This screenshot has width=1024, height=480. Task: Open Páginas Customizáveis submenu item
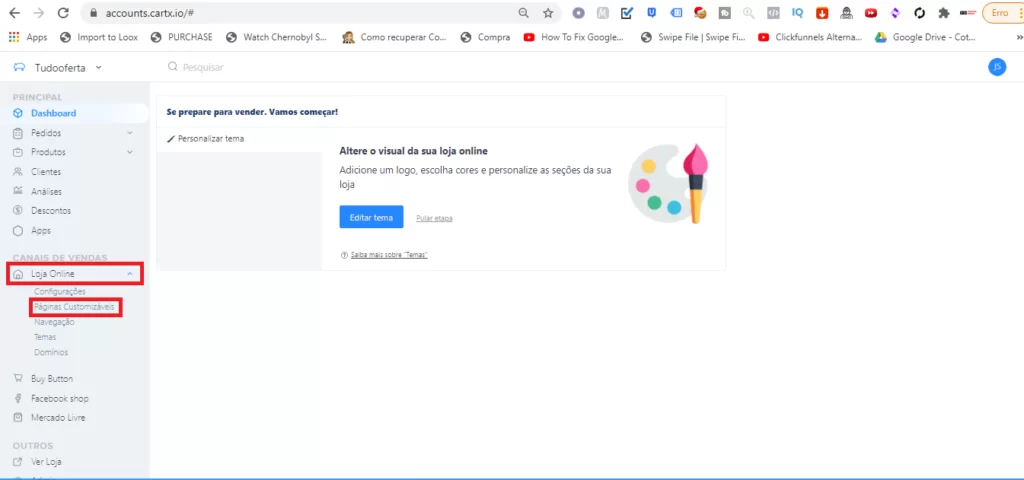coord(75,307)
